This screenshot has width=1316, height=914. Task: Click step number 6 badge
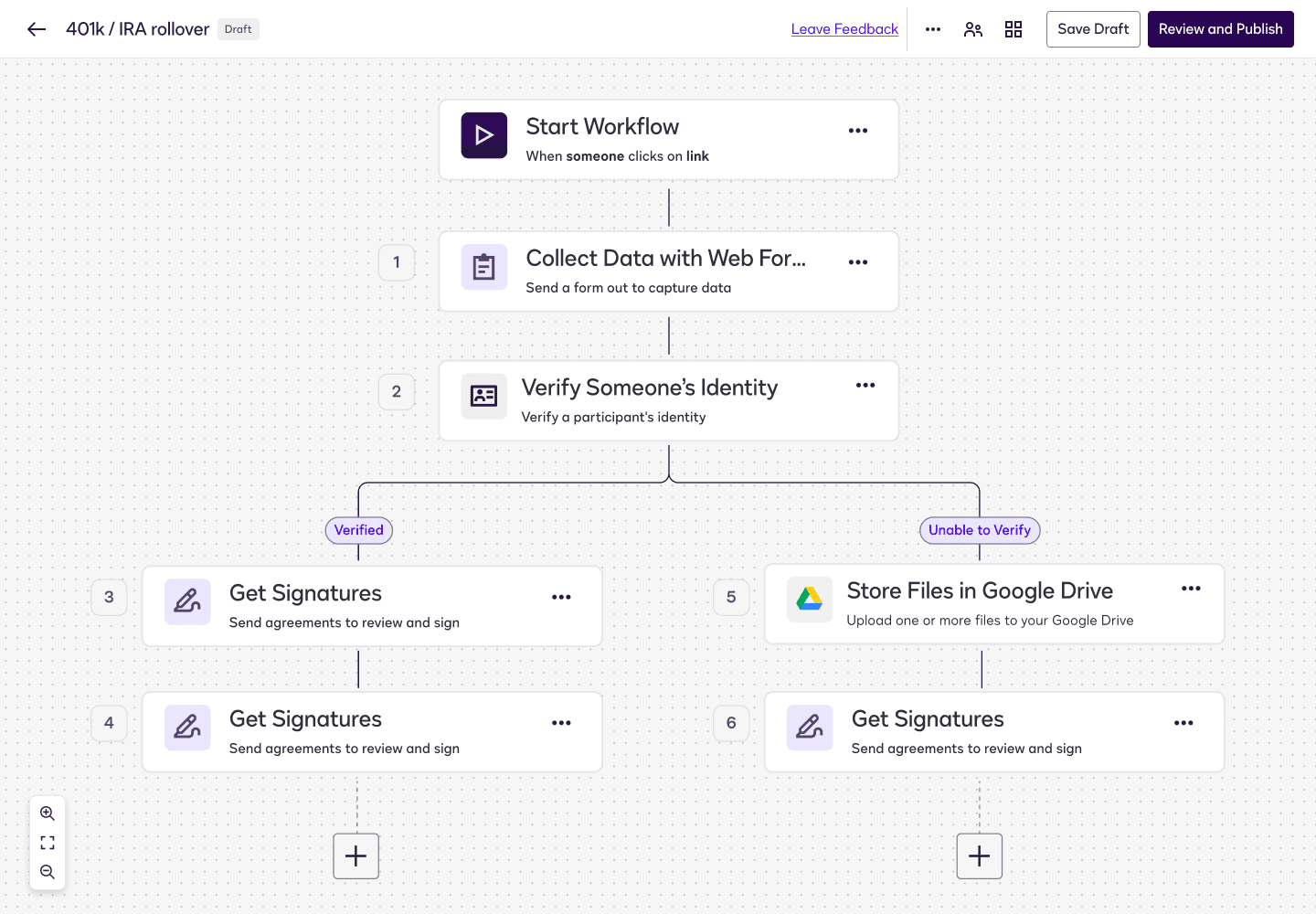(x=731, y=724)
